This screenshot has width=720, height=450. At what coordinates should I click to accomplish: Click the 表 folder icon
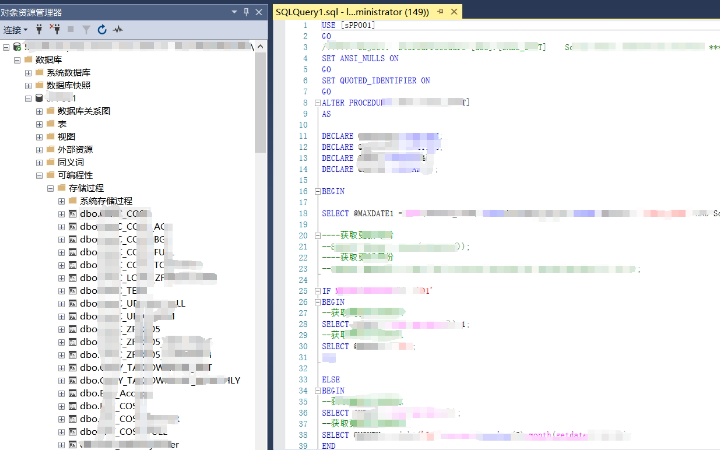(51, 124)
